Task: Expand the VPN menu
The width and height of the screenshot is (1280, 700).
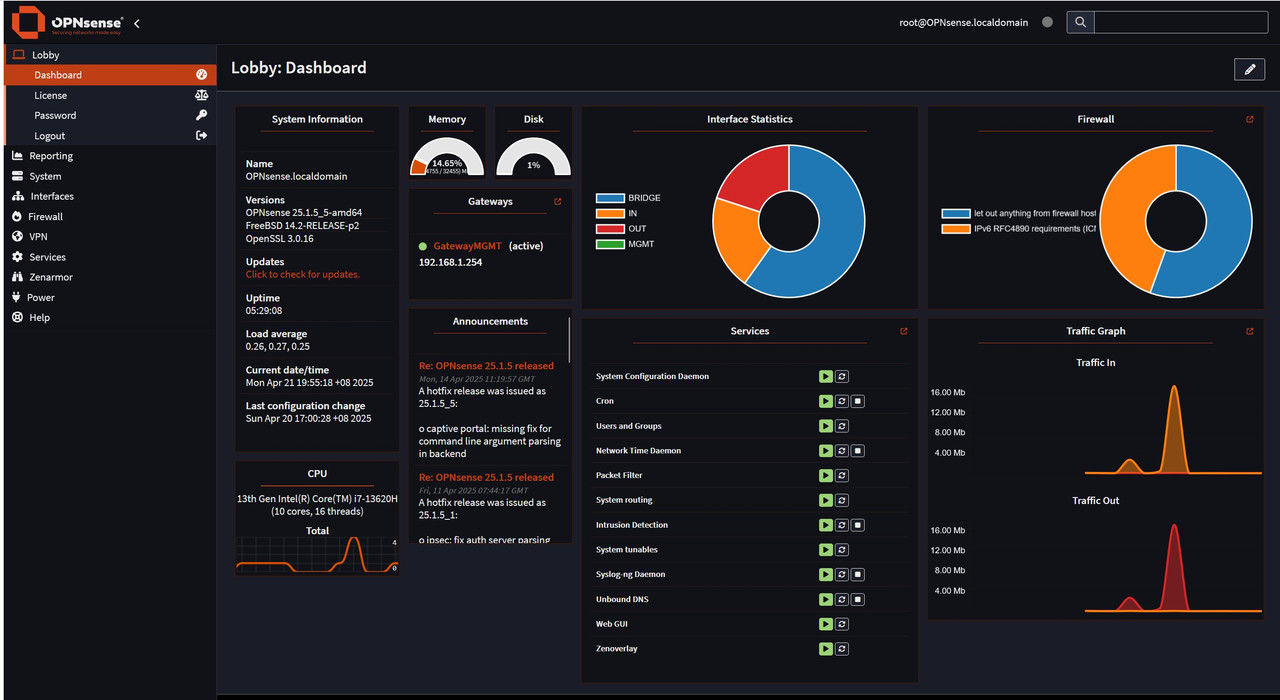Action: (108, 237)
